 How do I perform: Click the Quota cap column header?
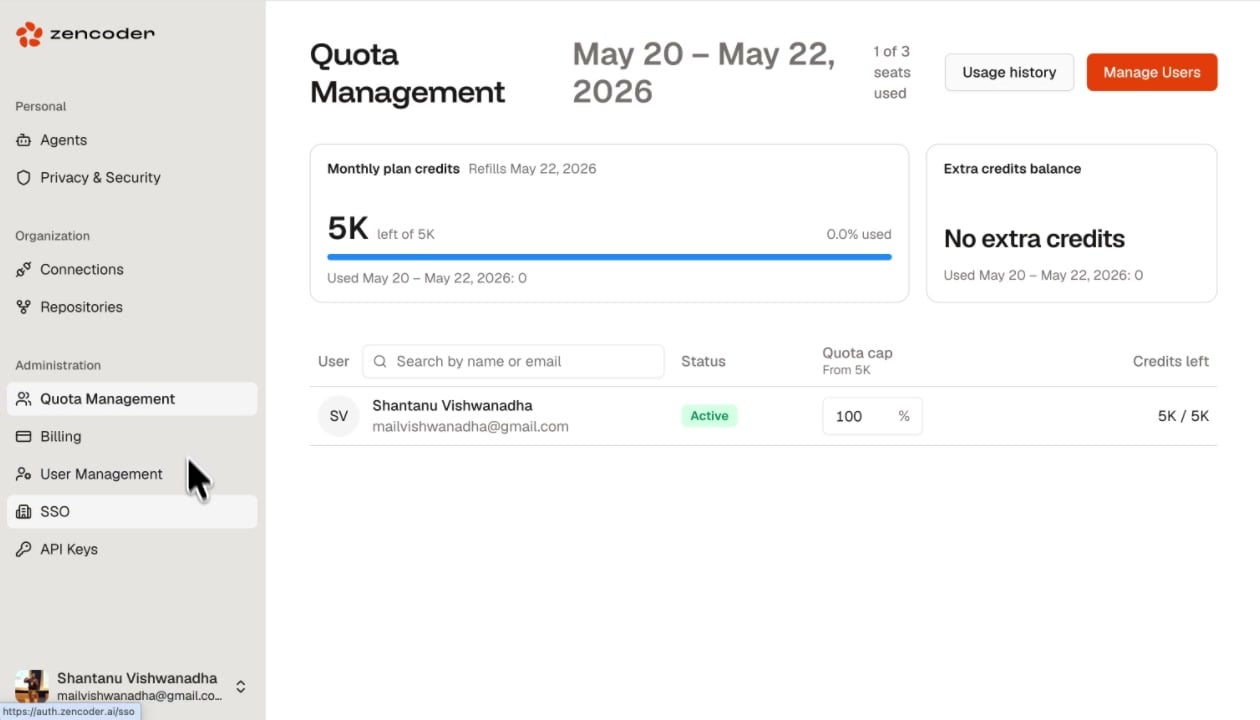[x=857, y=353]
